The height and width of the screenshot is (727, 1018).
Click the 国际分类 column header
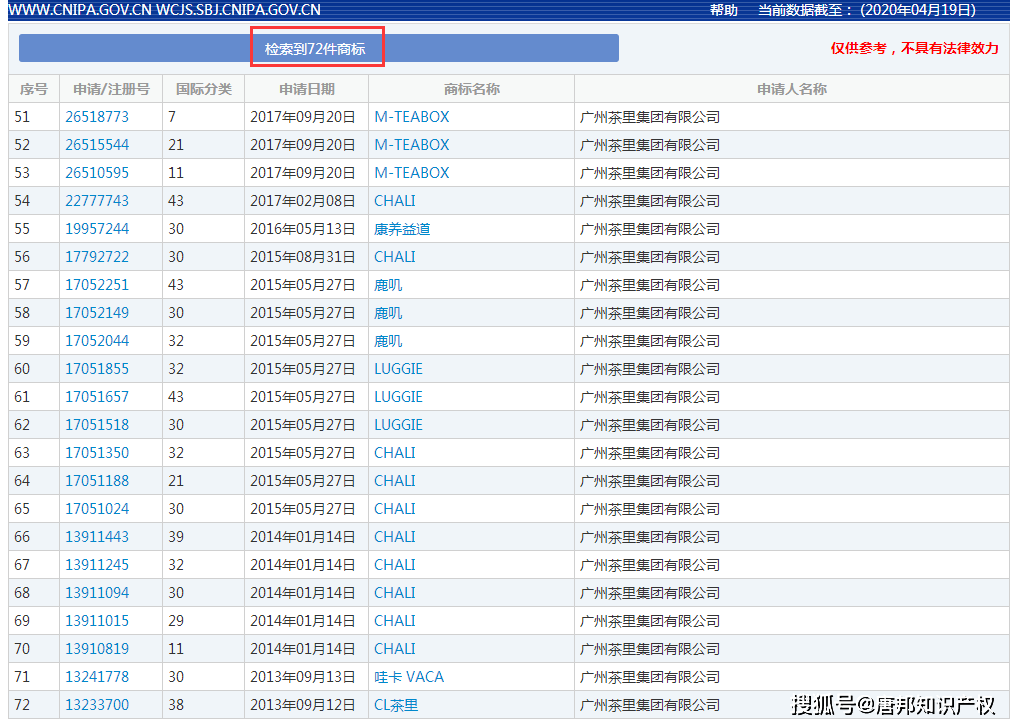203,89
